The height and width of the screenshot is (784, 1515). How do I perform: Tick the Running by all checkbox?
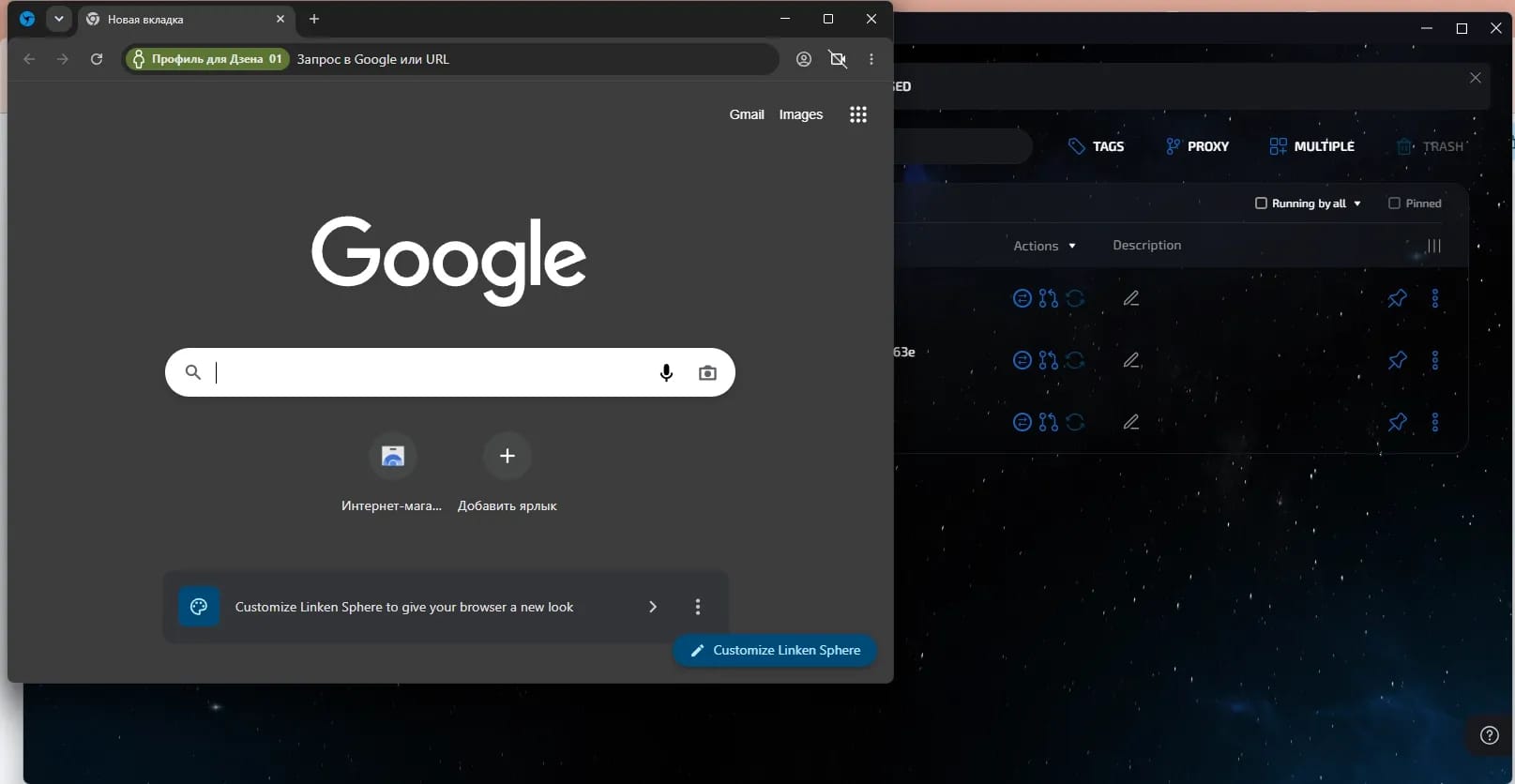[1261, 203]
